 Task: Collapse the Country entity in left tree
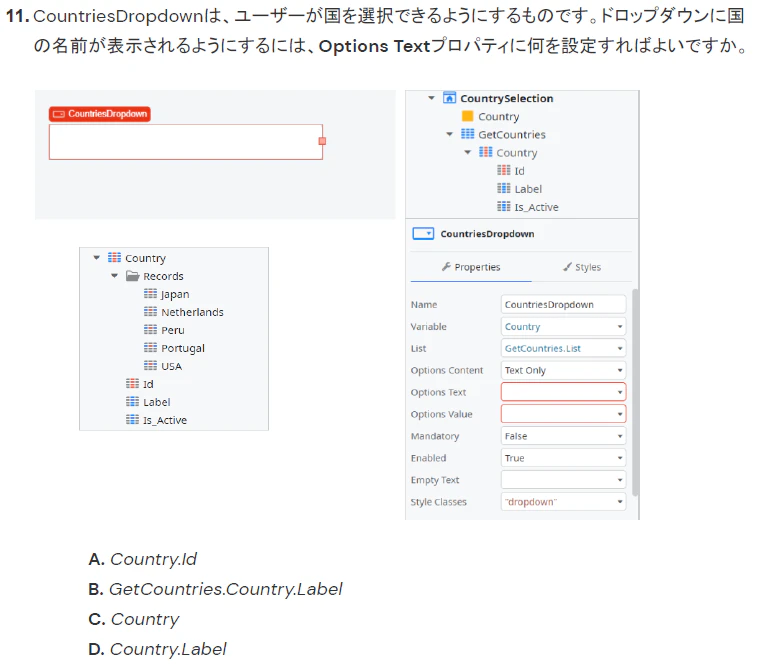pyautogui.click(x=97, y=258)
